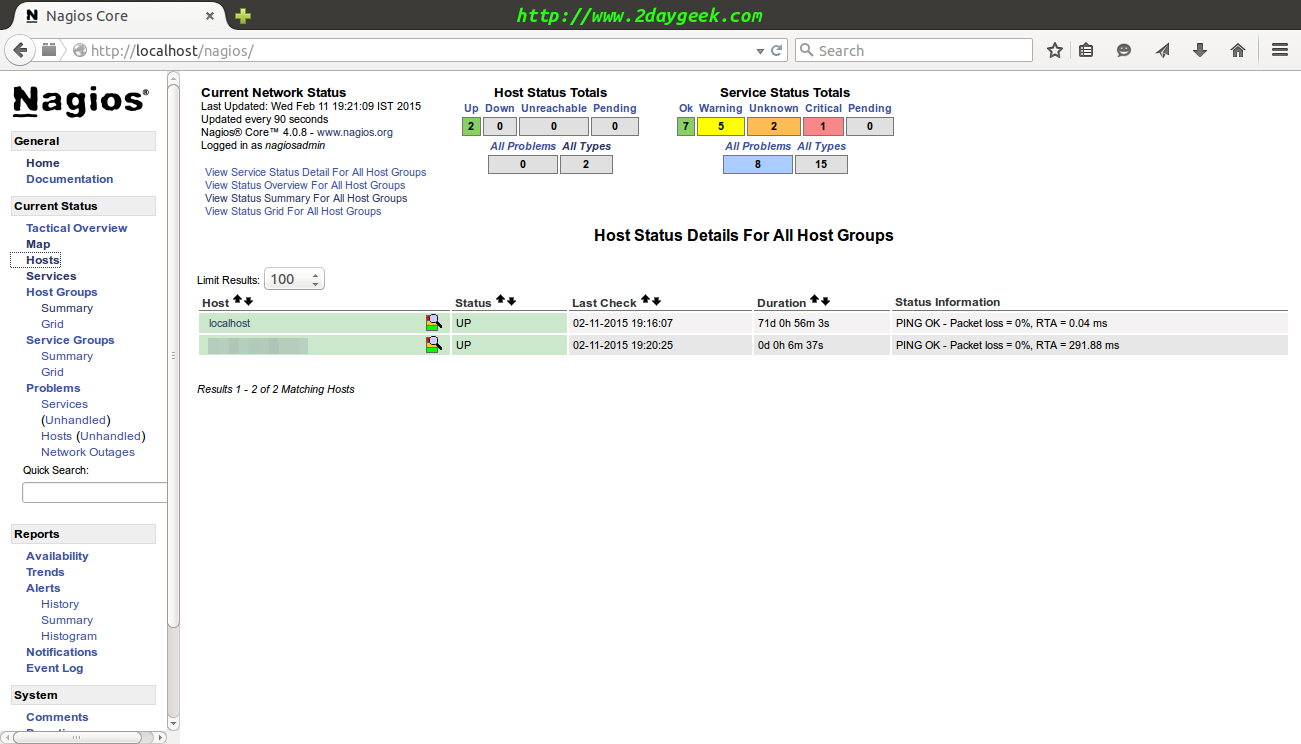Click the Nagios logo

81,100
